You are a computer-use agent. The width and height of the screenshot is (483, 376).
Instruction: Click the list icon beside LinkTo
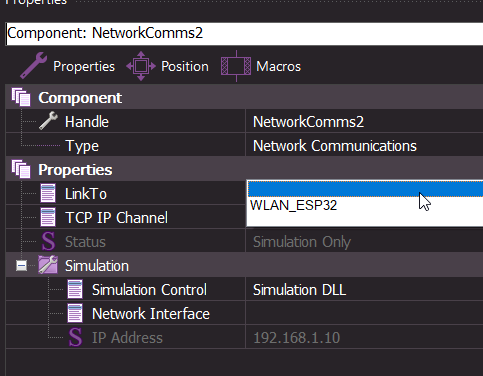click(x=48, y=193)
